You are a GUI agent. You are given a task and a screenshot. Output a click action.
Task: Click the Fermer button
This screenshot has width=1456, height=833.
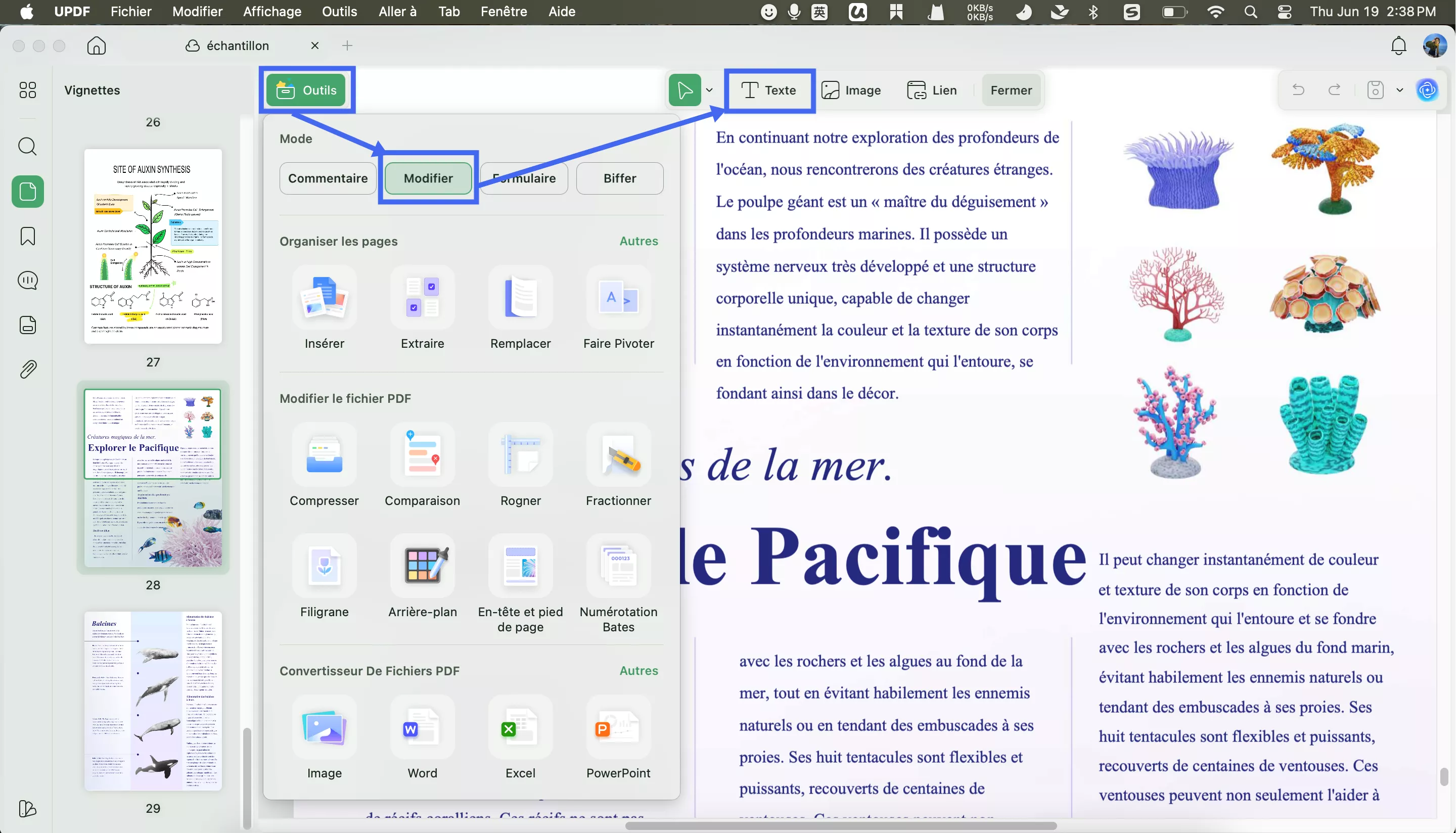click(x=1011, y=90)
